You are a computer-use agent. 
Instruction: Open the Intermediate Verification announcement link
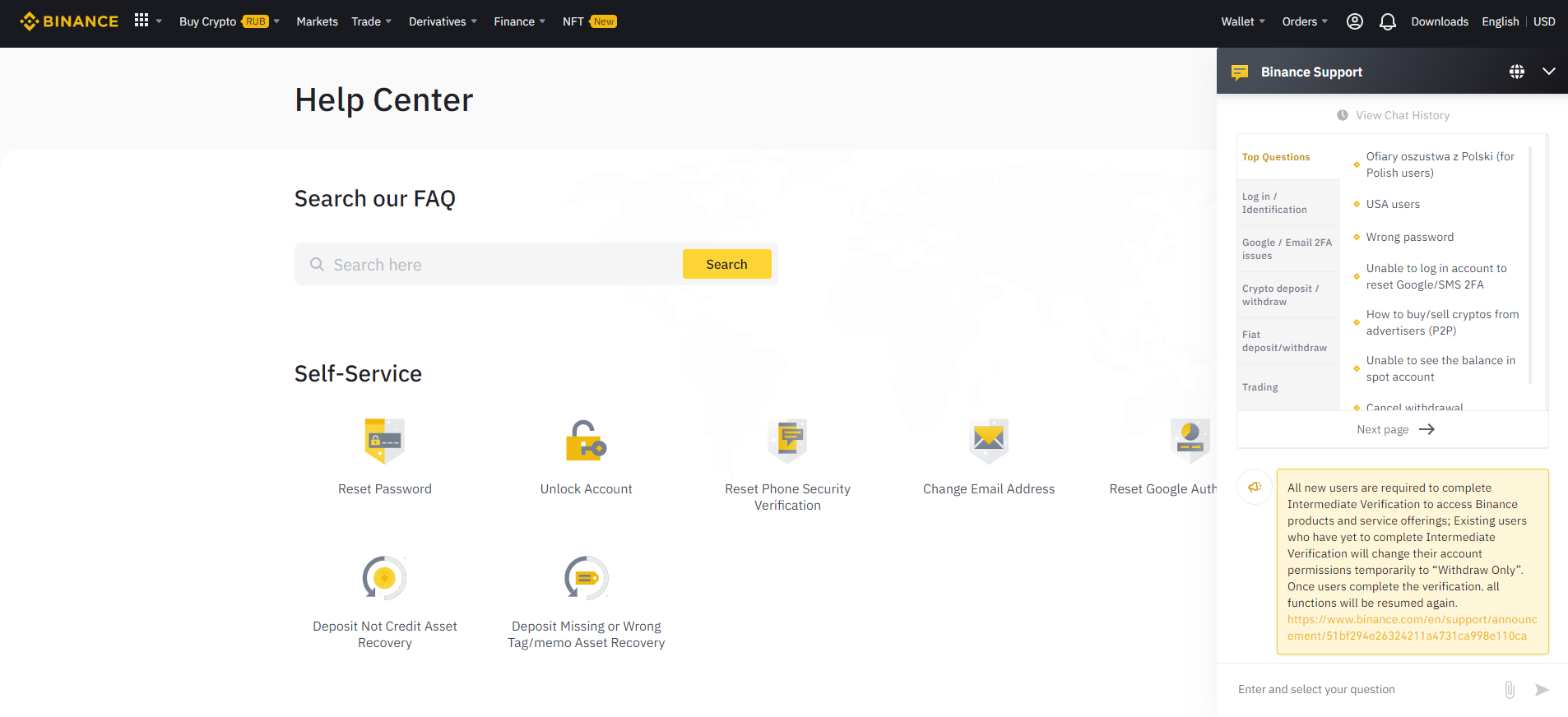pos(1412,627)
